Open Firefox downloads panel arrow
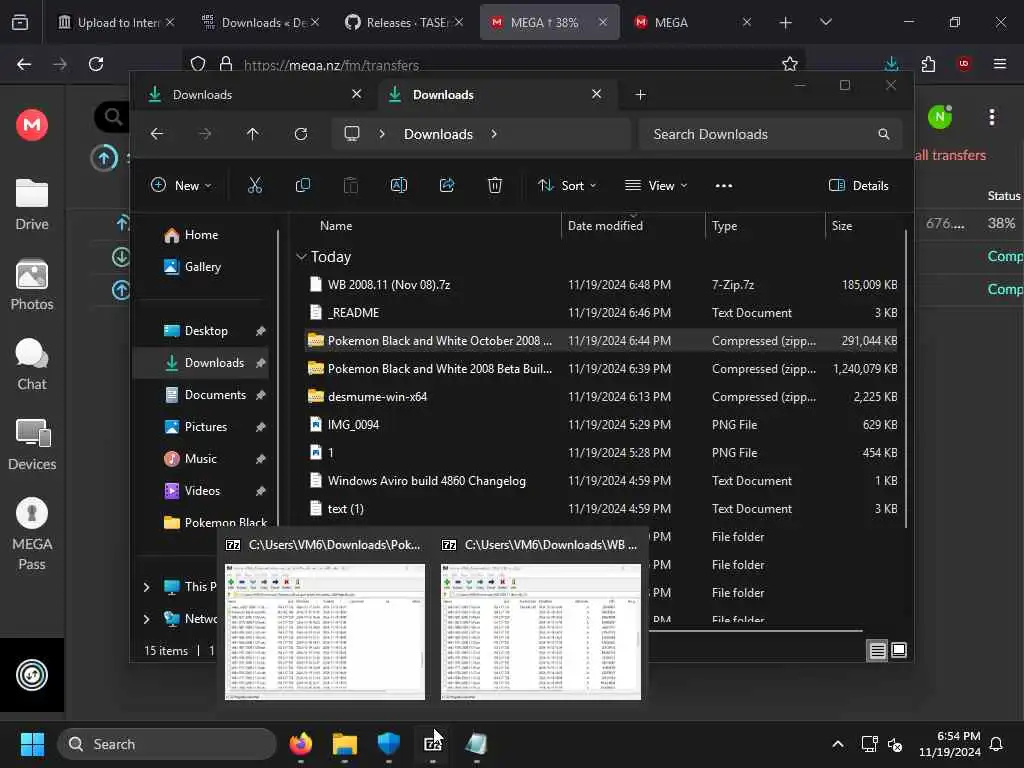This screenshot has height=768, width=1024. point(891,64)
